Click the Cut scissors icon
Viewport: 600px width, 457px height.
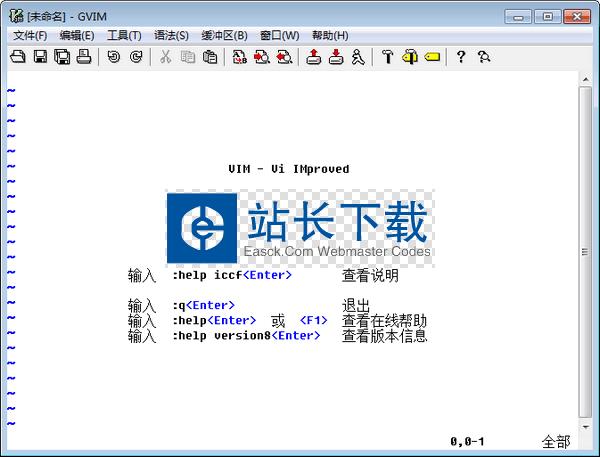(165, 57)
